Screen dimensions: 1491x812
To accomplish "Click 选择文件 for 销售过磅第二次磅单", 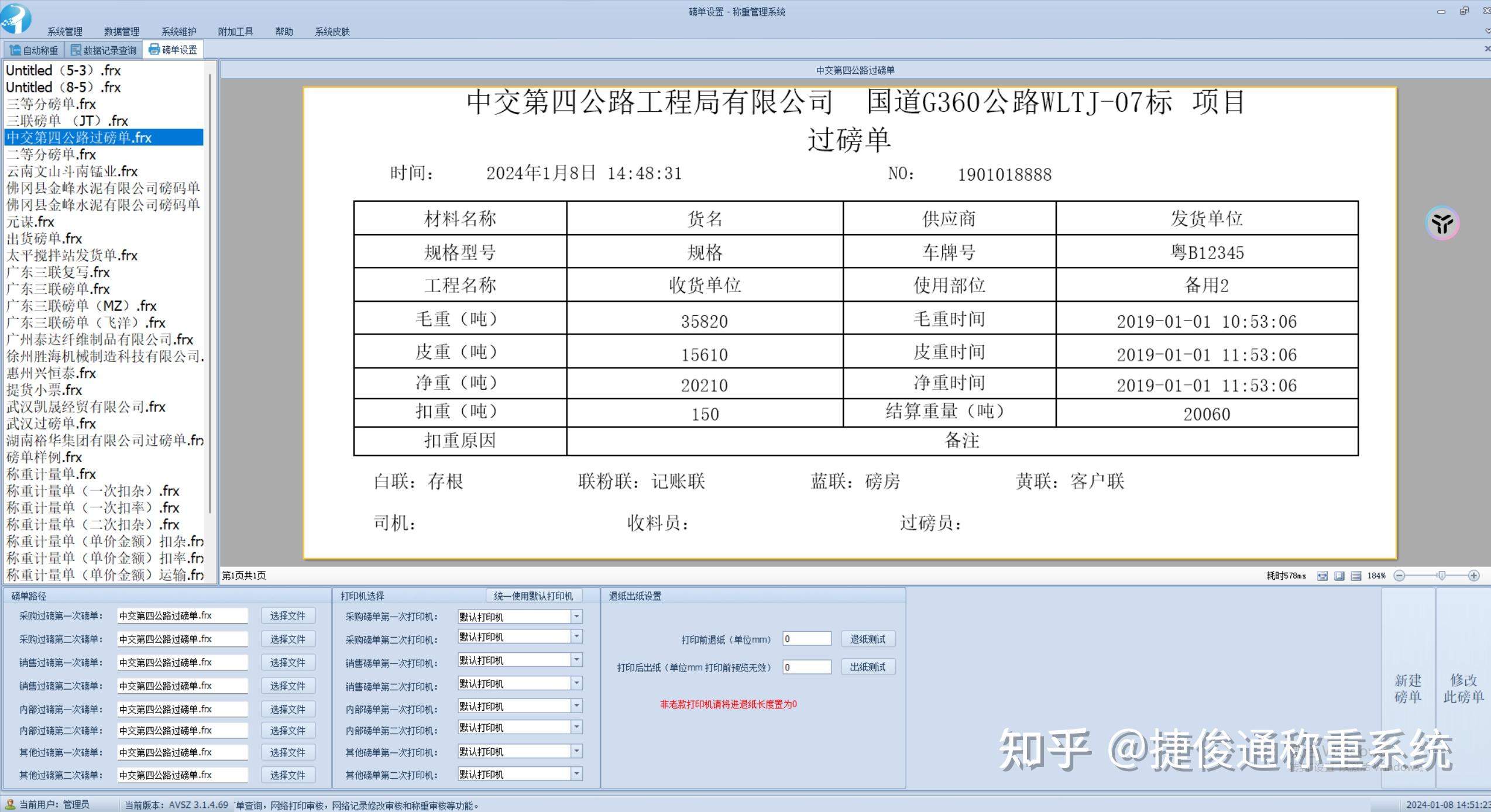I will tap(288, 686).
